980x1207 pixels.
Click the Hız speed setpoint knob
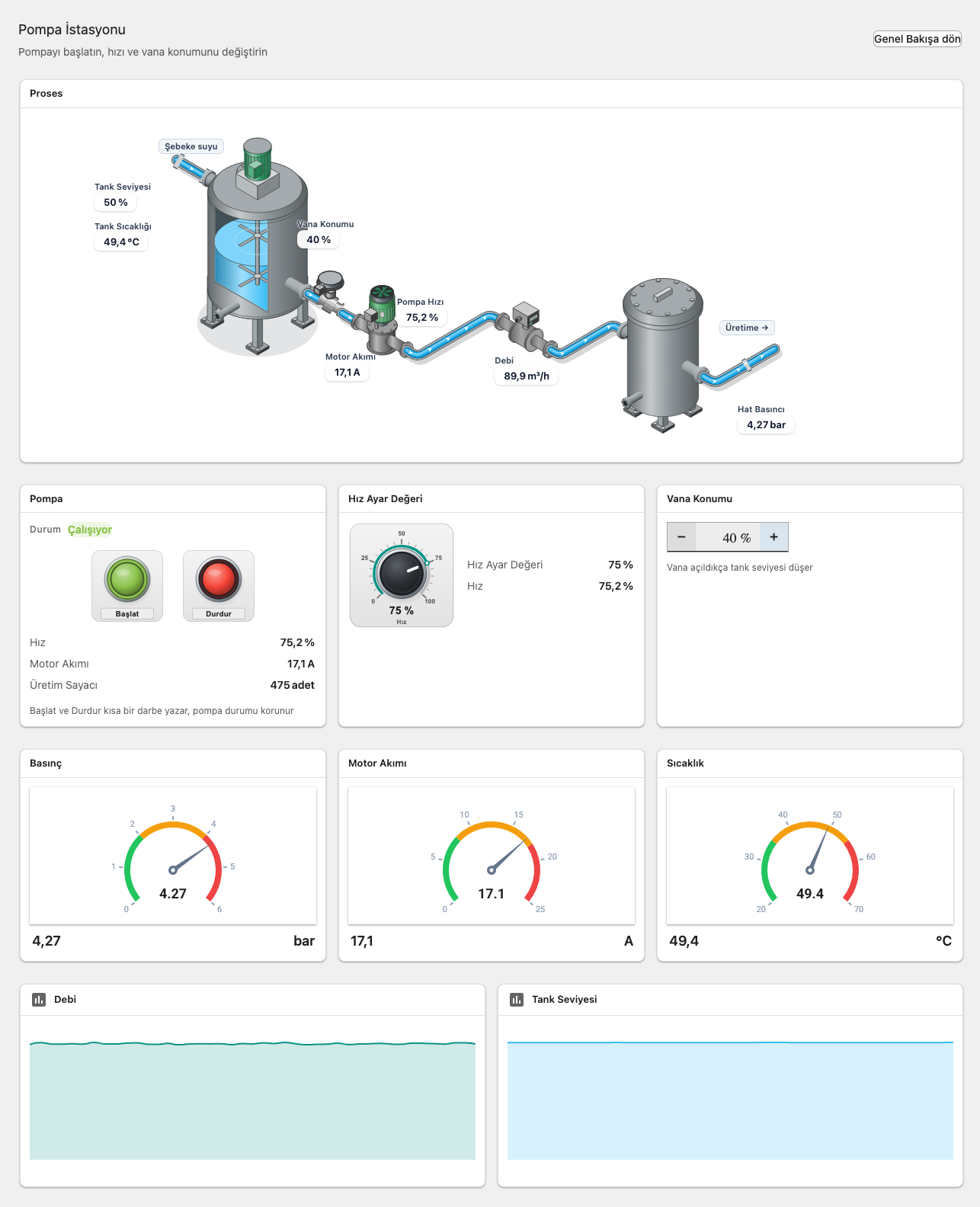tap(402, 573)
